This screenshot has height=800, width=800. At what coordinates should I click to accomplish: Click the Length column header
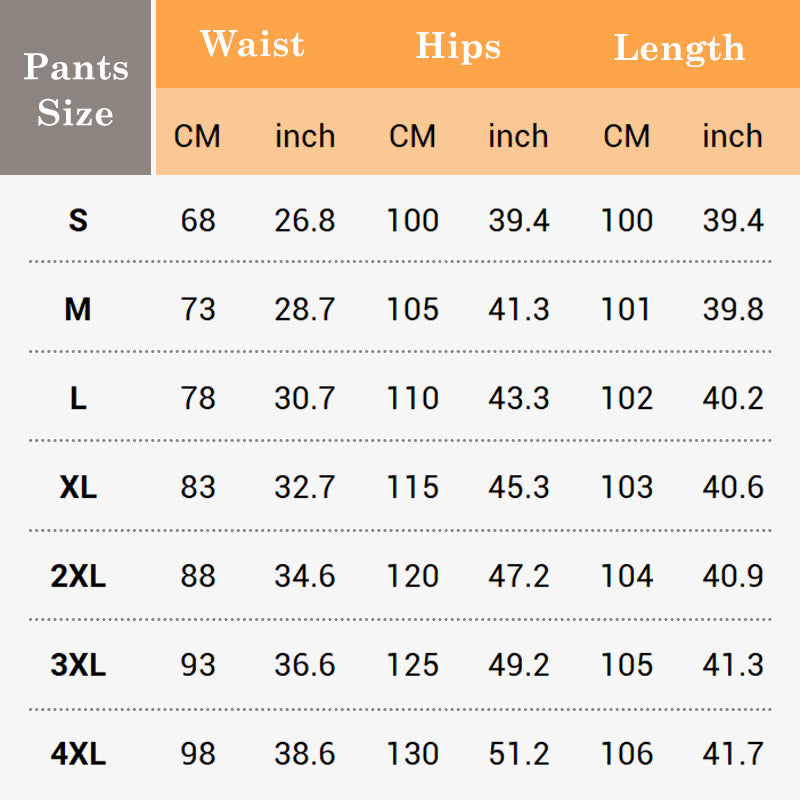click(x=679, y=48)
